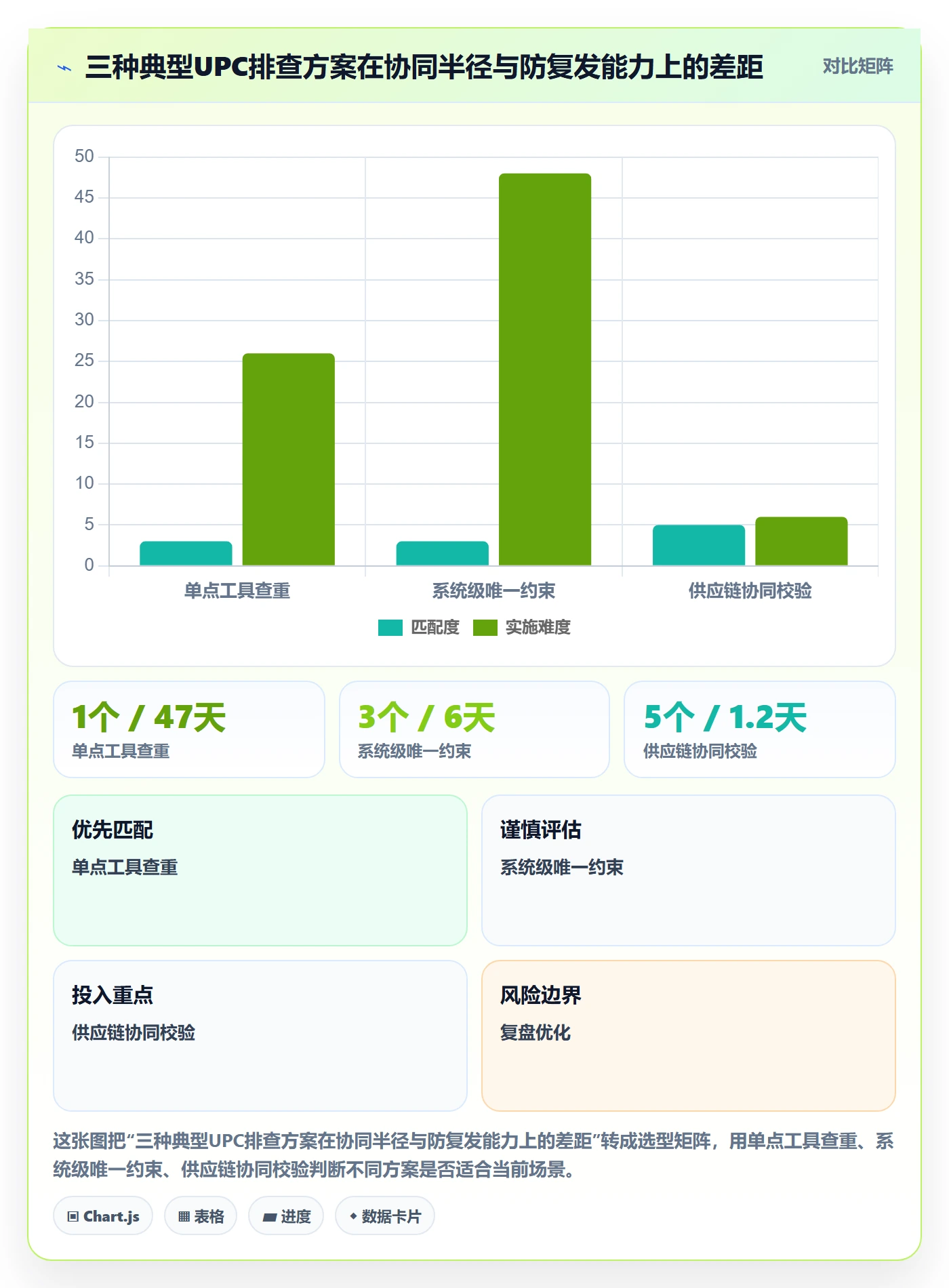949x1288 pixels.
Task: Click the green 实施难度 bar for 供应链协同校验
Action: 801,541
